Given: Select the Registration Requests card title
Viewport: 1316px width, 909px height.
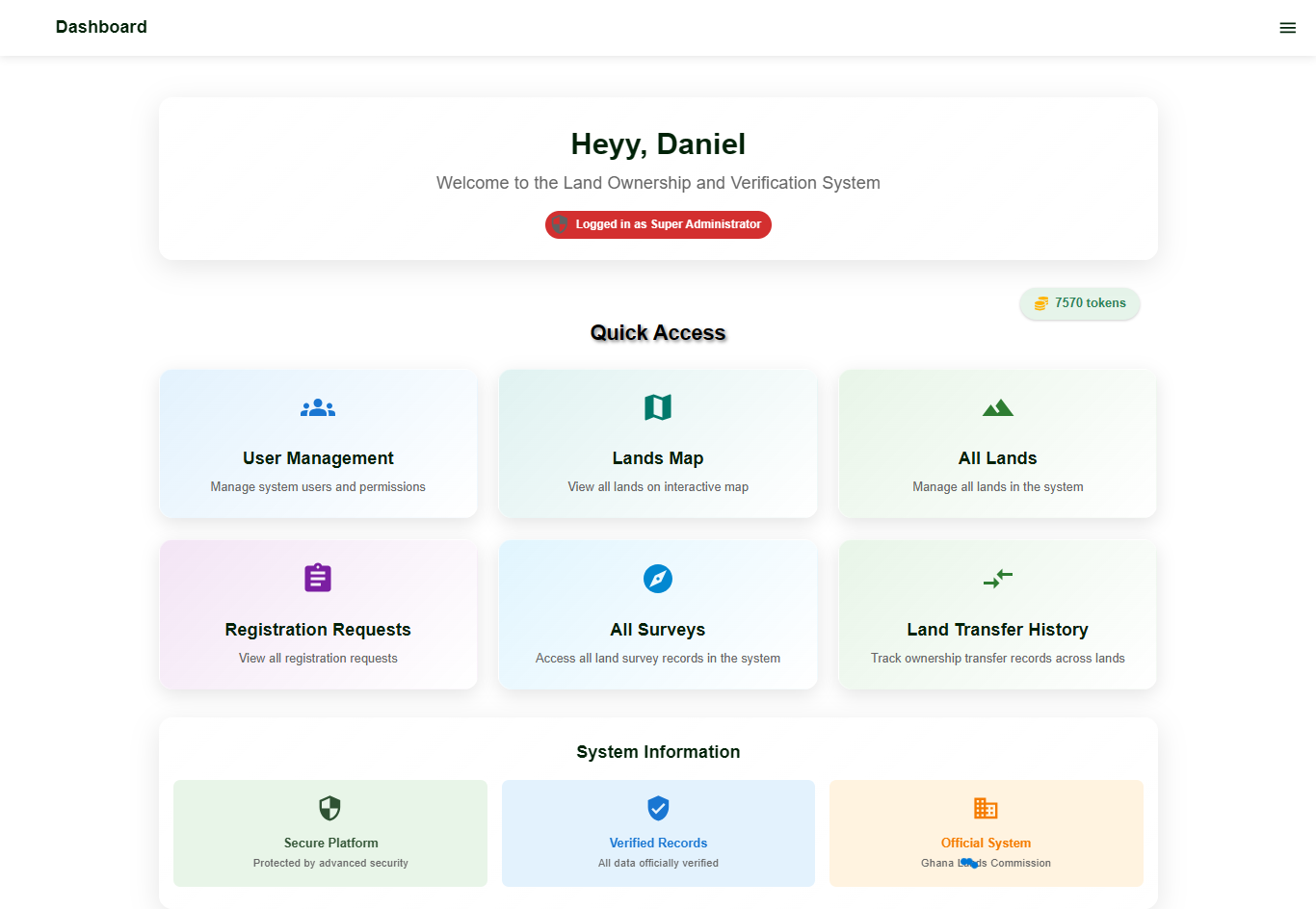Looking at the screenshot, I should pos(318,630).
